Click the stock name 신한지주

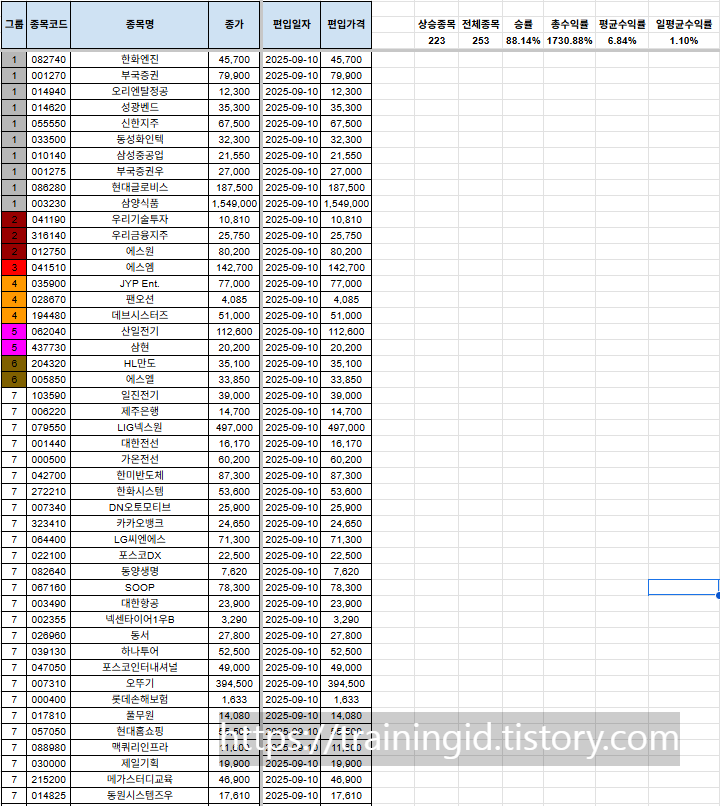[139, 123]
